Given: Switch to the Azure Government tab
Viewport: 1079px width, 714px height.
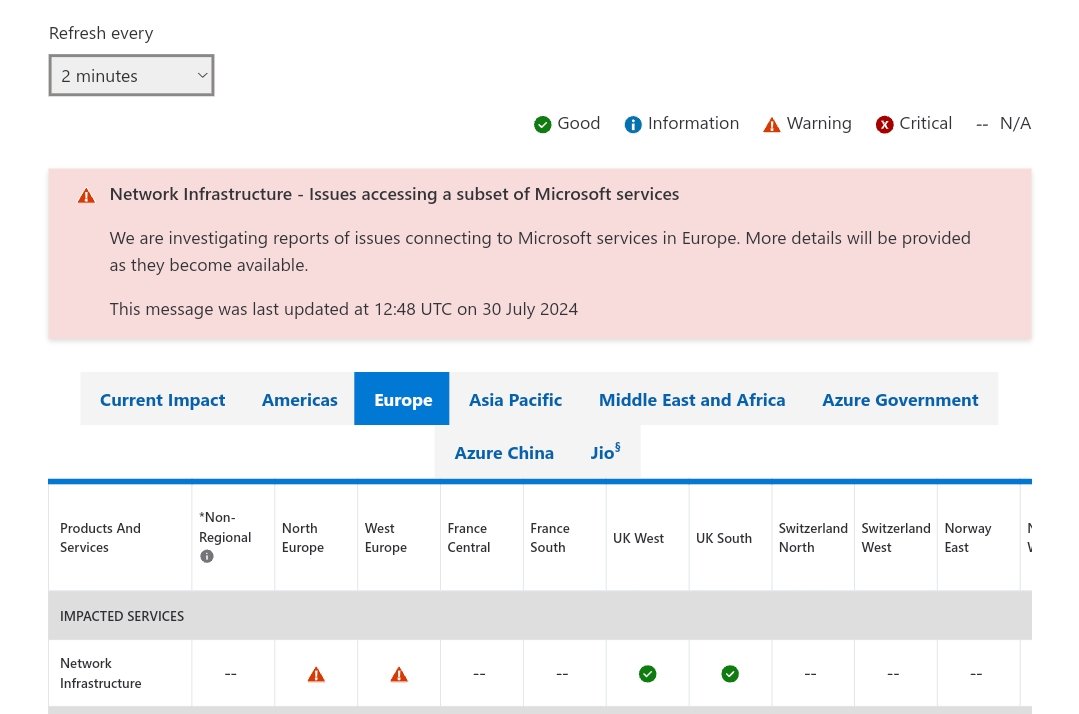Looking at the screenshot, I should click(900, 400).
